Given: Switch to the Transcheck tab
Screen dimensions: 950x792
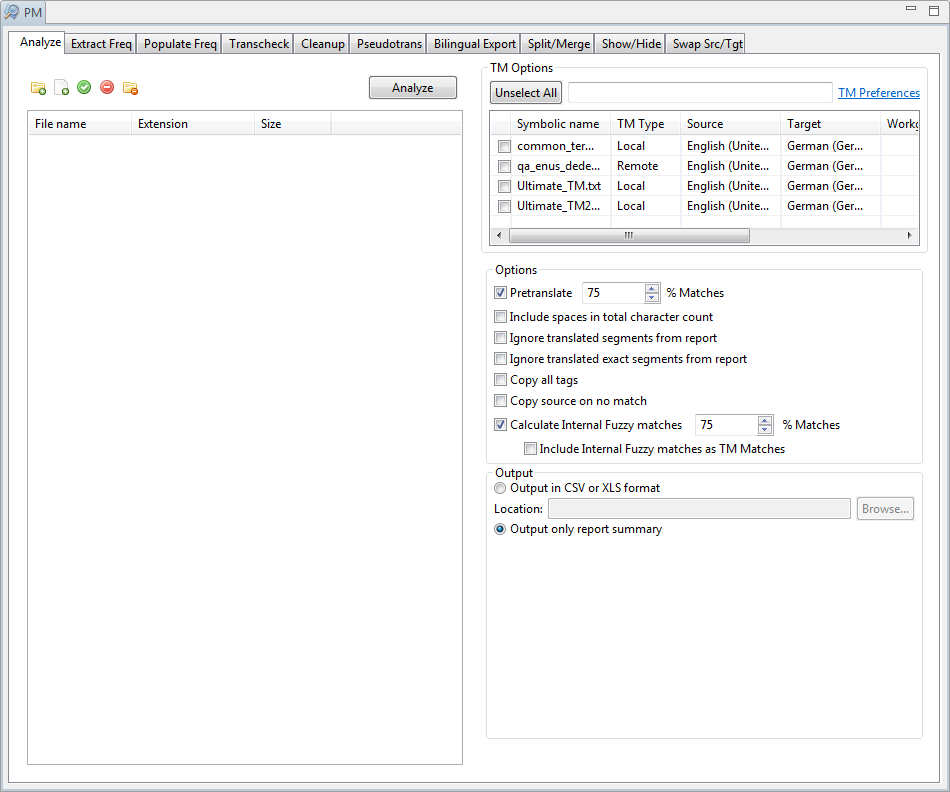Looking at the screenshot, I should pyautogui.click(x=258, y=44).
